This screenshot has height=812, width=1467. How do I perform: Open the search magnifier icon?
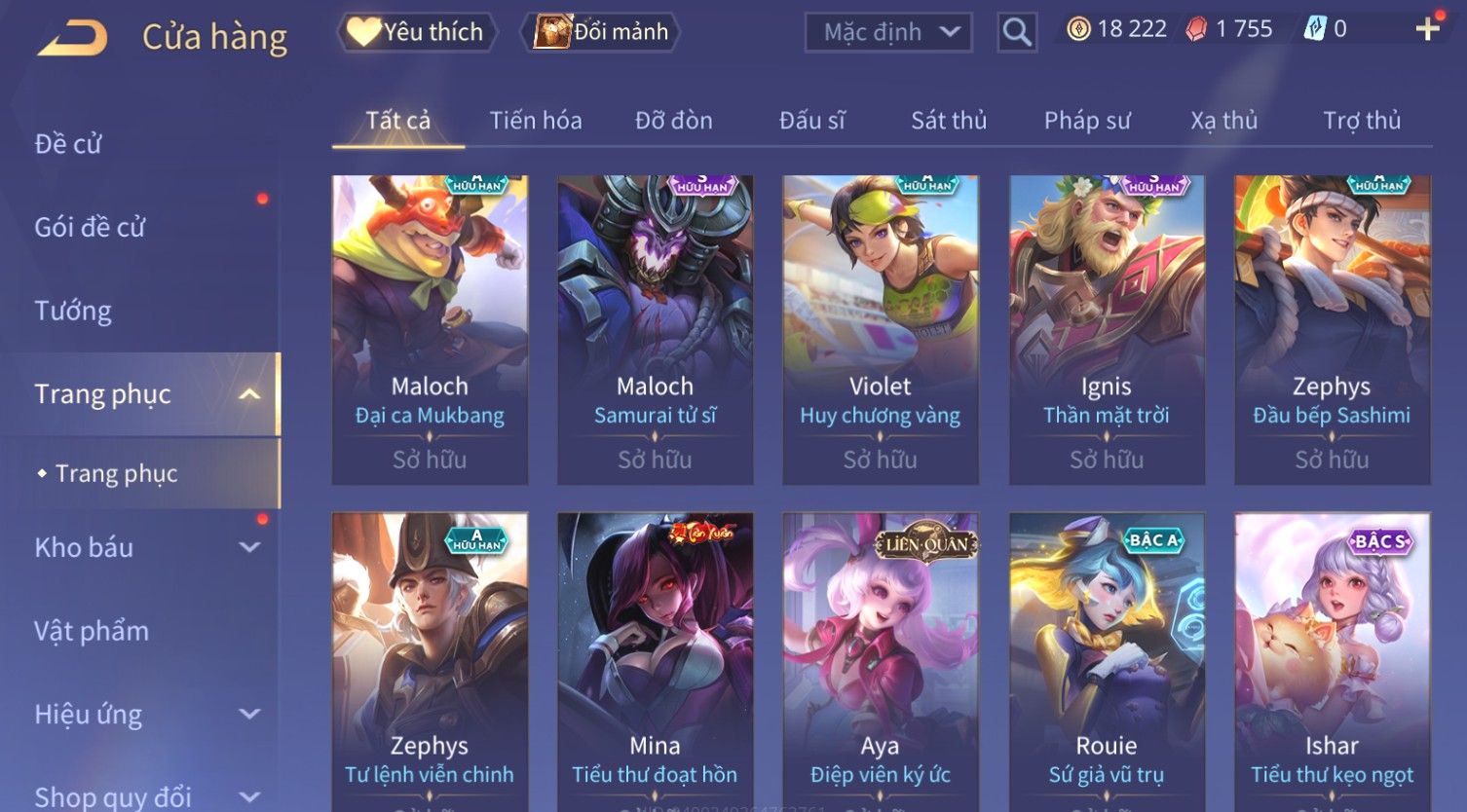1017,32
